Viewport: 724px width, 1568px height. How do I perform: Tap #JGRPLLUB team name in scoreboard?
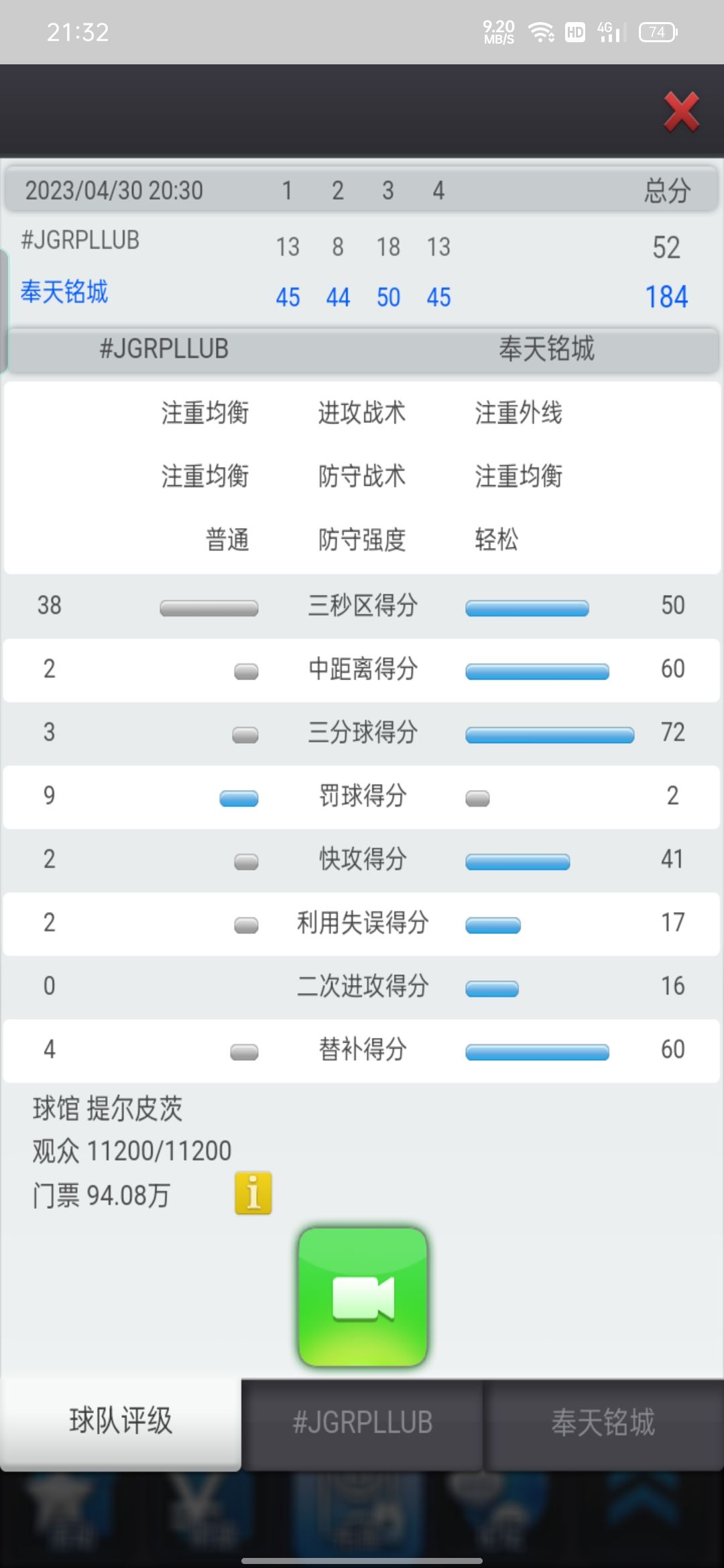pyautogui.click(x=80, y=240)
